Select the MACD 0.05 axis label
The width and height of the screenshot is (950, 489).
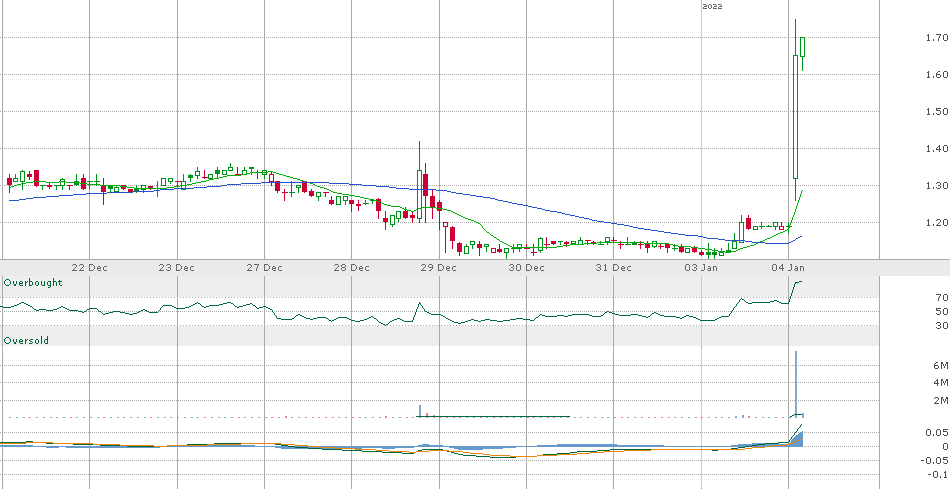(x=937, y=432)
